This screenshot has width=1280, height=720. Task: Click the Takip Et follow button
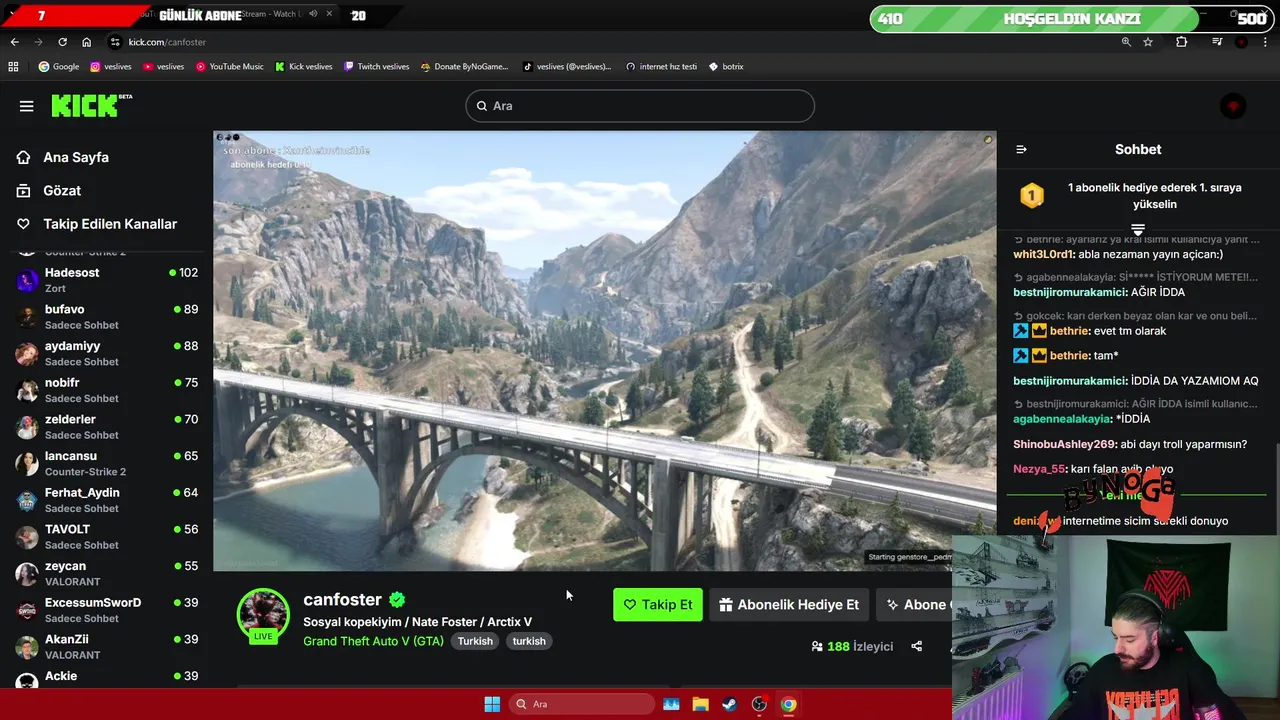pyautogui.click(x=658, y=605)
